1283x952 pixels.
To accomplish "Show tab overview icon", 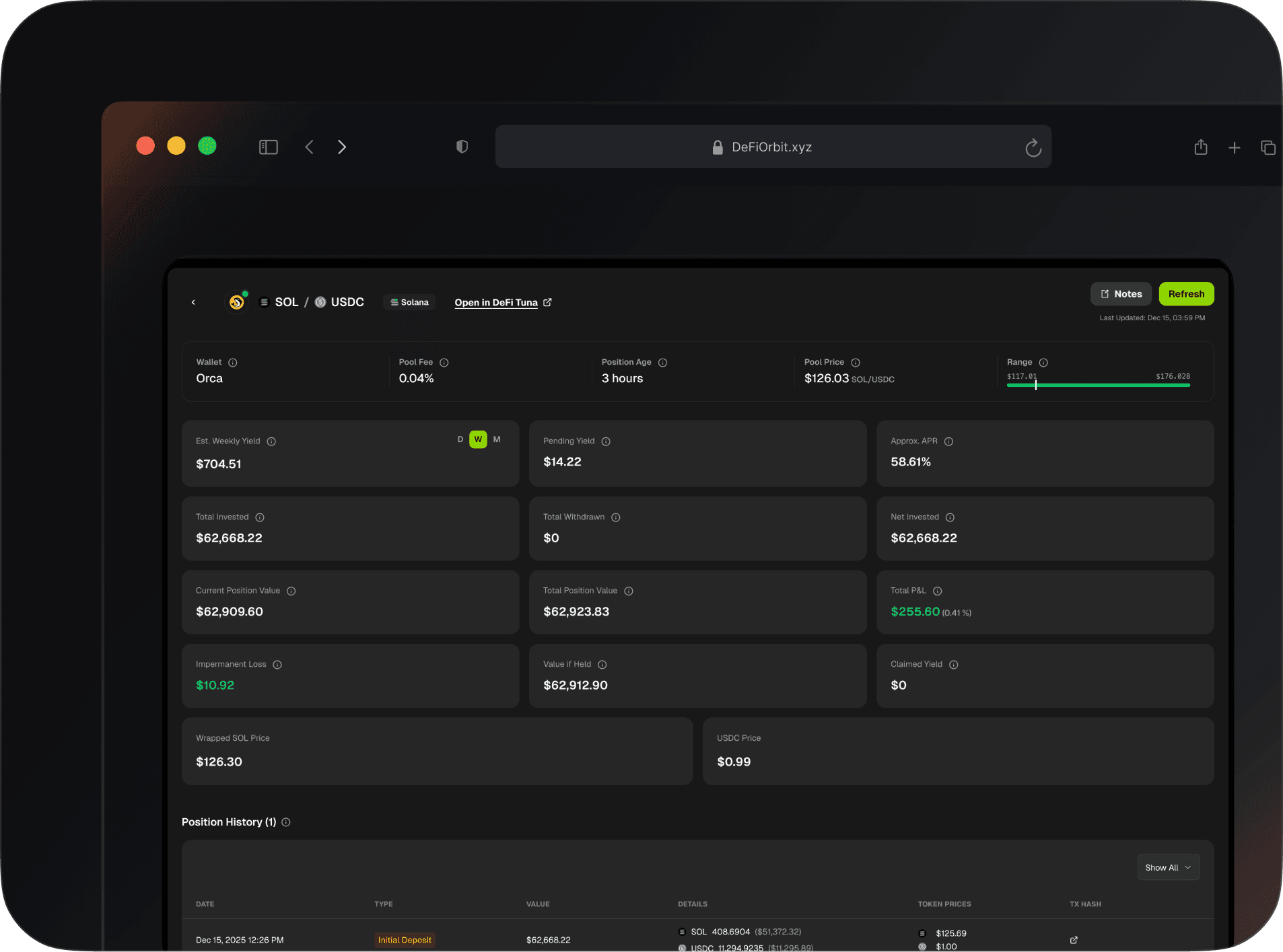I will click(1268, 147).
